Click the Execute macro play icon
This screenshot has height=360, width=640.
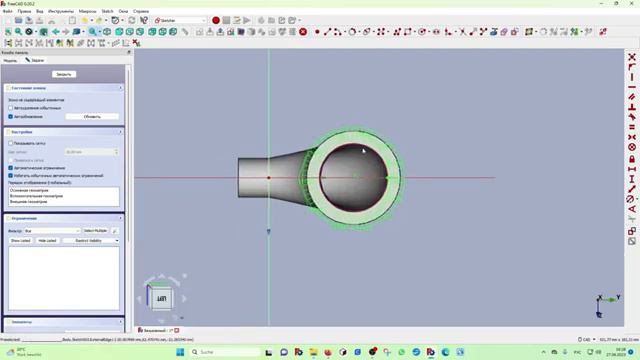[x=247, y=20]
